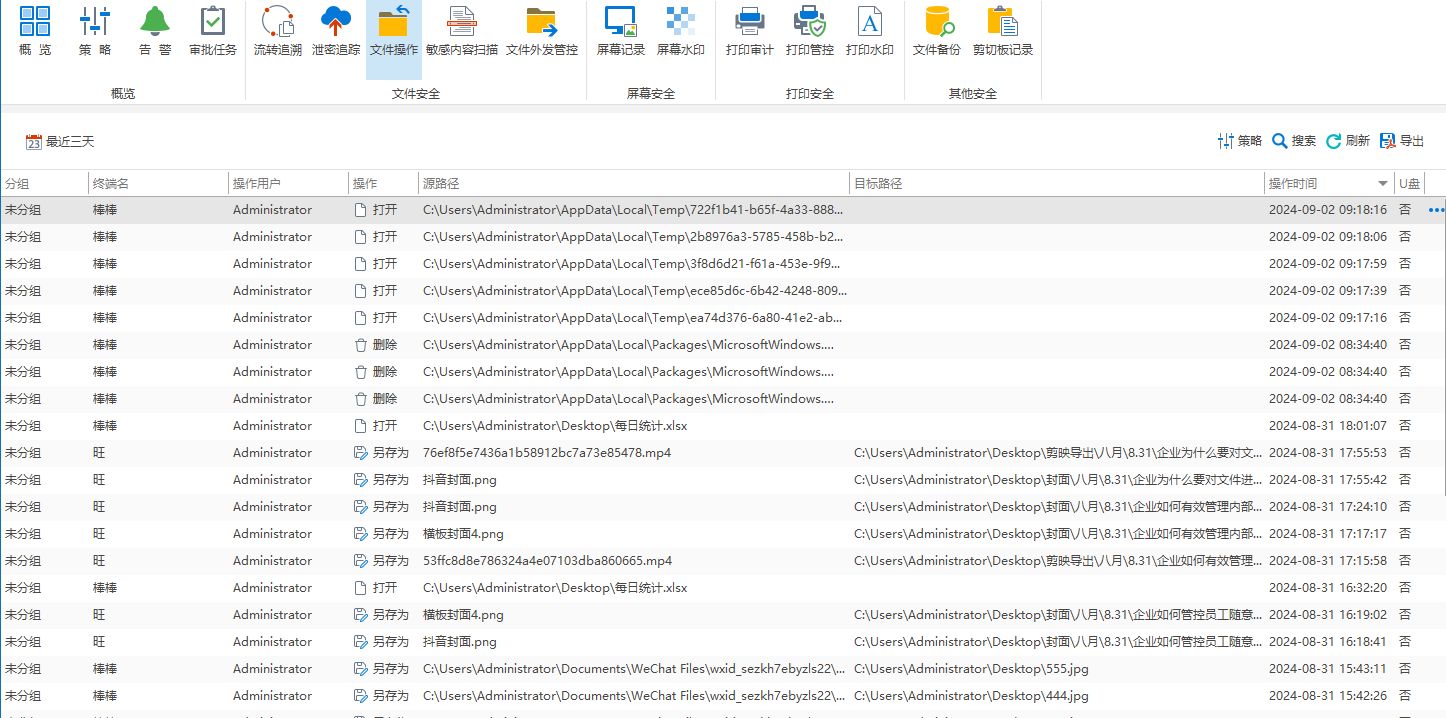Click 每日统计.xlsx row at 18:01:07
The width and height of the screenshot is (1446, 718).
coord(723,426)
